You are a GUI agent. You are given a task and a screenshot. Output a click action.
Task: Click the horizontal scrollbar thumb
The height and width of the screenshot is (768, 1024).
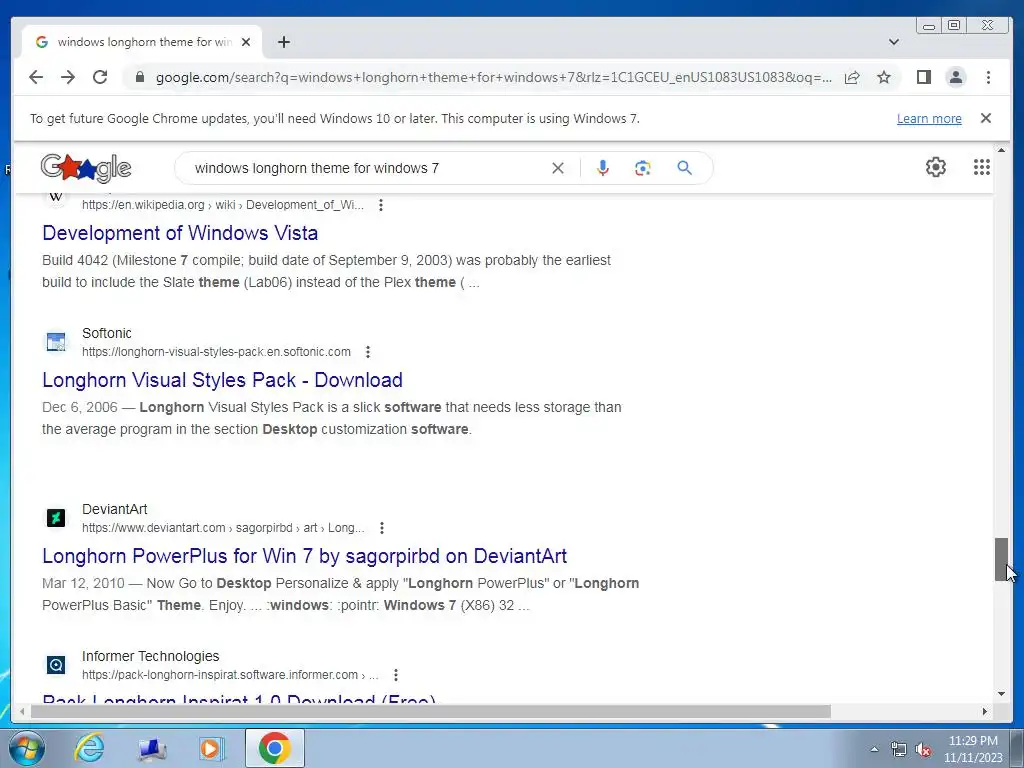[430, 711]
